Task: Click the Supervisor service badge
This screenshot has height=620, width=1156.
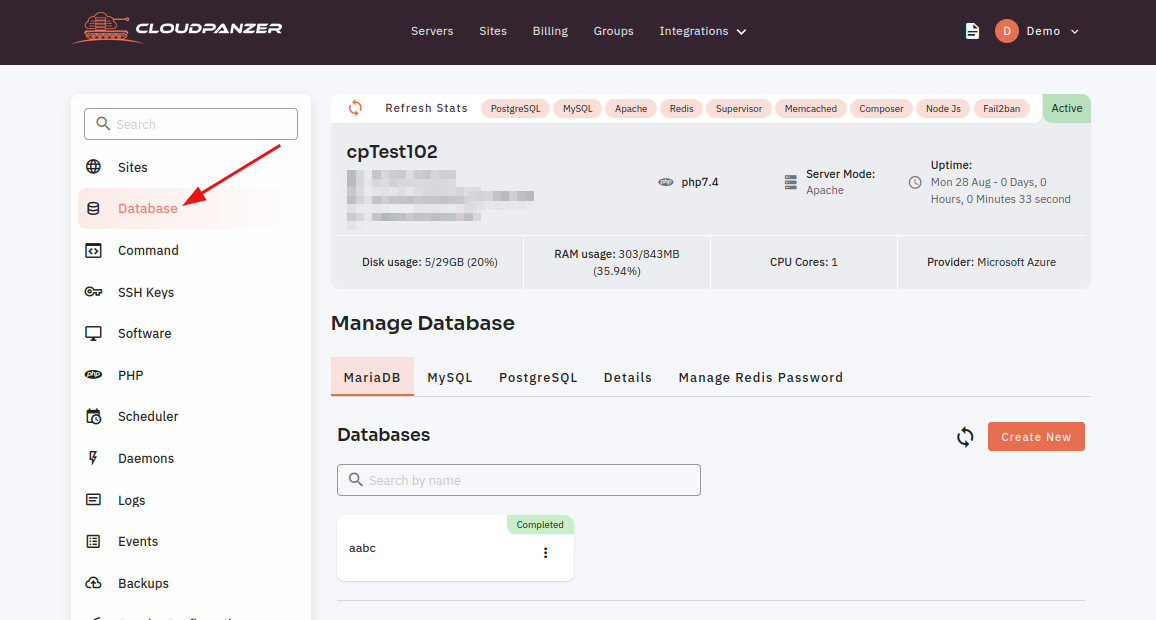Action: (739, 108)
